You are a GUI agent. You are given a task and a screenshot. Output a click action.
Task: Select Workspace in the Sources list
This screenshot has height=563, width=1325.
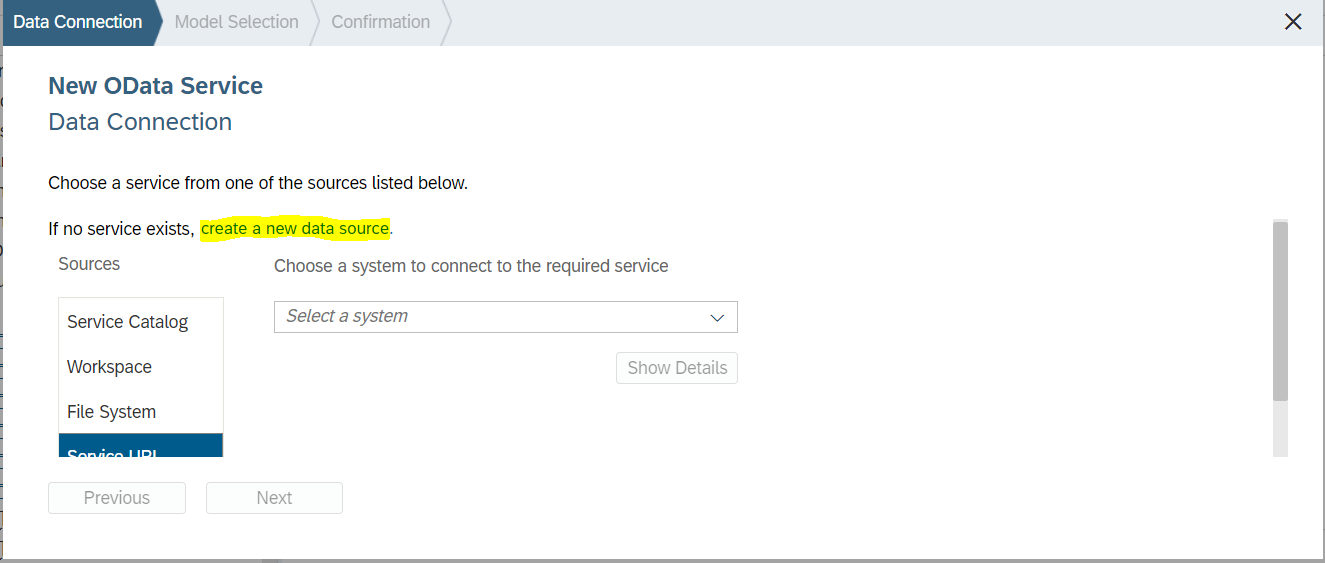pyautogui.click(x=109, y=367)
